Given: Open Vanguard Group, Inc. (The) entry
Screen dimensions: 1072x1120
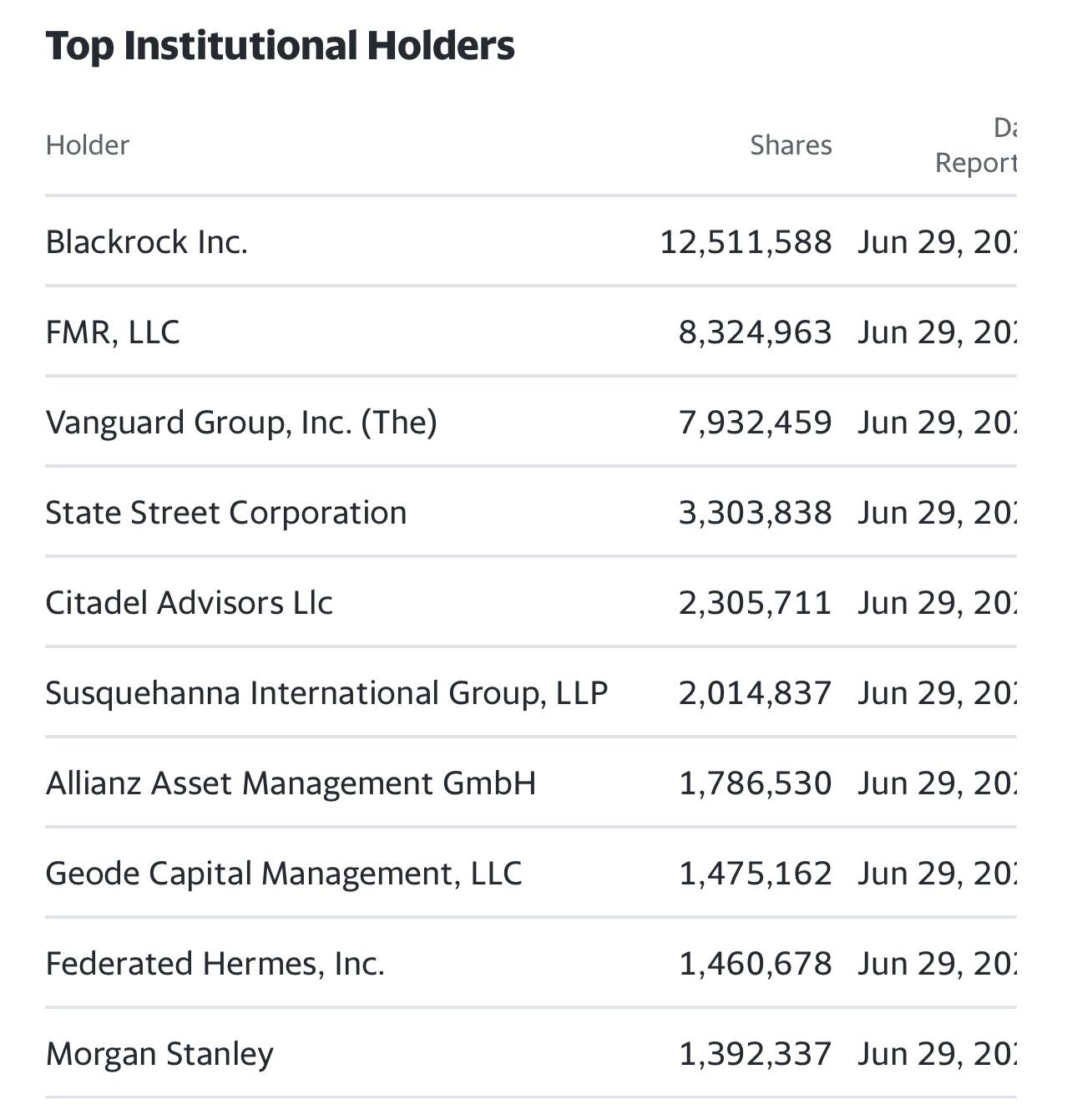Looking at the screenshot, I should tap(241, 423).
